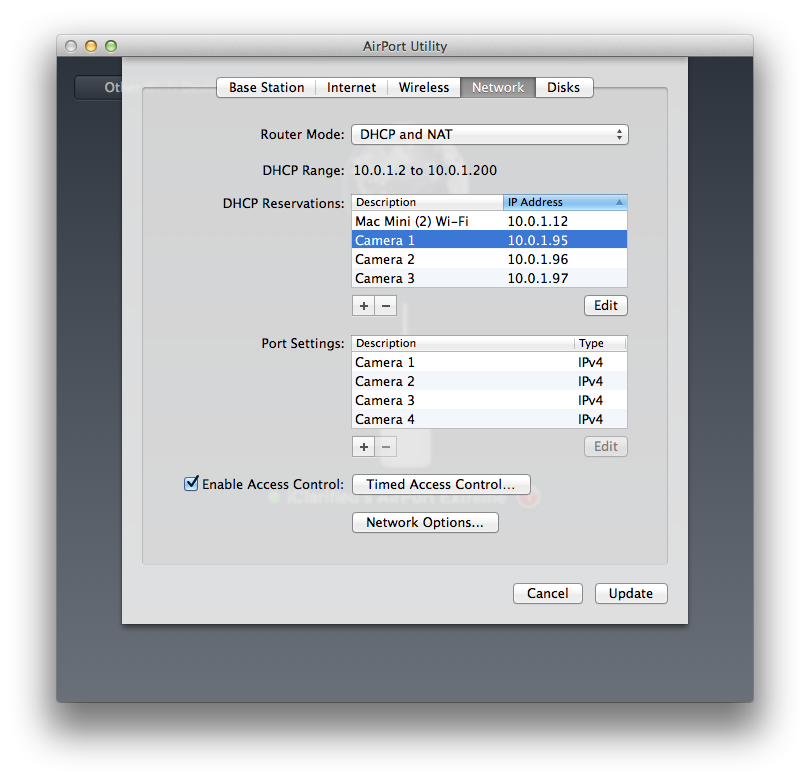Switch to the Base Station tab
810x781 pixels.
[x=266, y=87]
